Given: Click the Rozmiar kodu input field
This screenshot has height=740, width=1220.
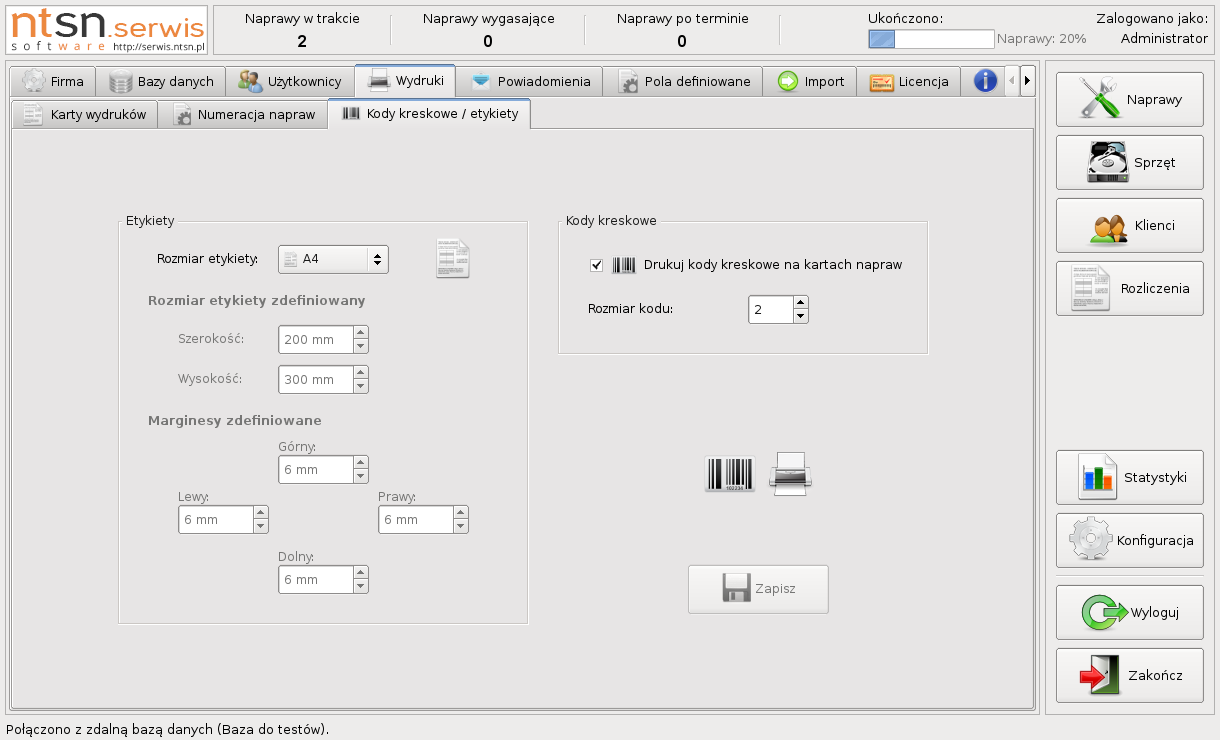Looking at the screenshot, I should click(x=770, y=310).
